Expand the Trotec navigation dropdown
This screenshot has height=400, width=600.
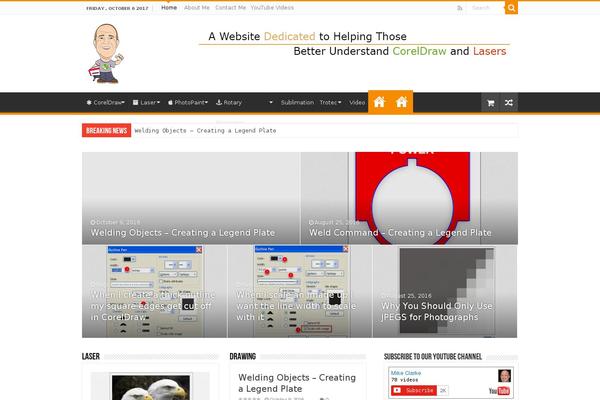tap(330, 103)
